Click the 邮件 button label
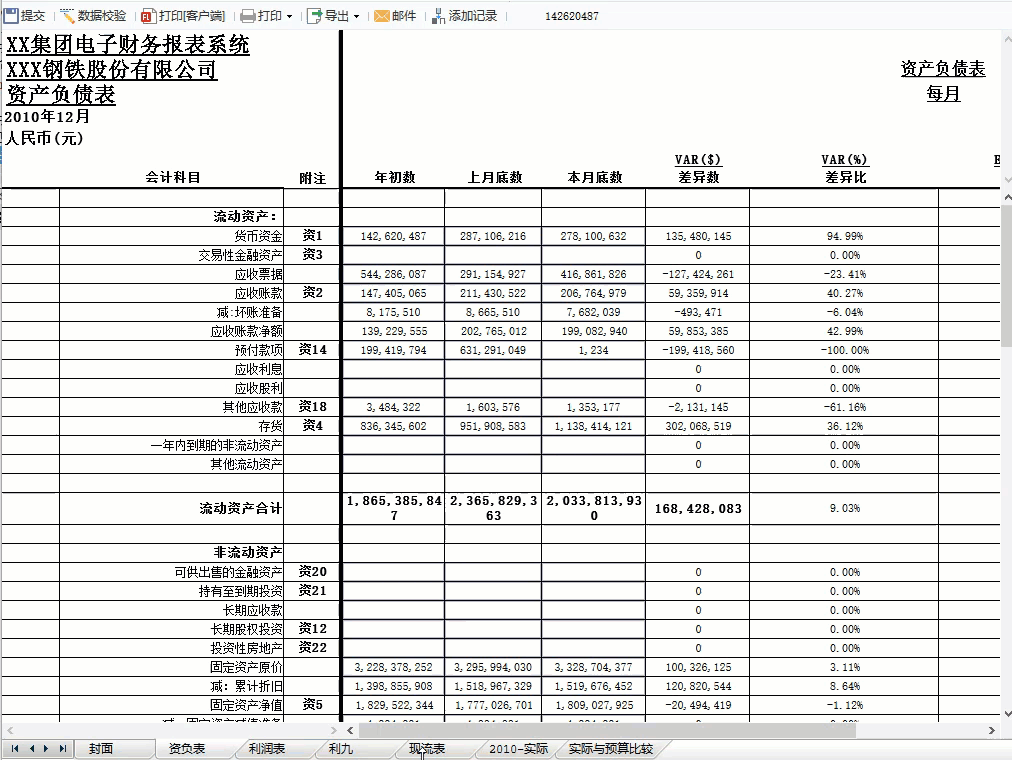Image resolution: width=1012 pixels, height=760 pixels. pos(404,15)
